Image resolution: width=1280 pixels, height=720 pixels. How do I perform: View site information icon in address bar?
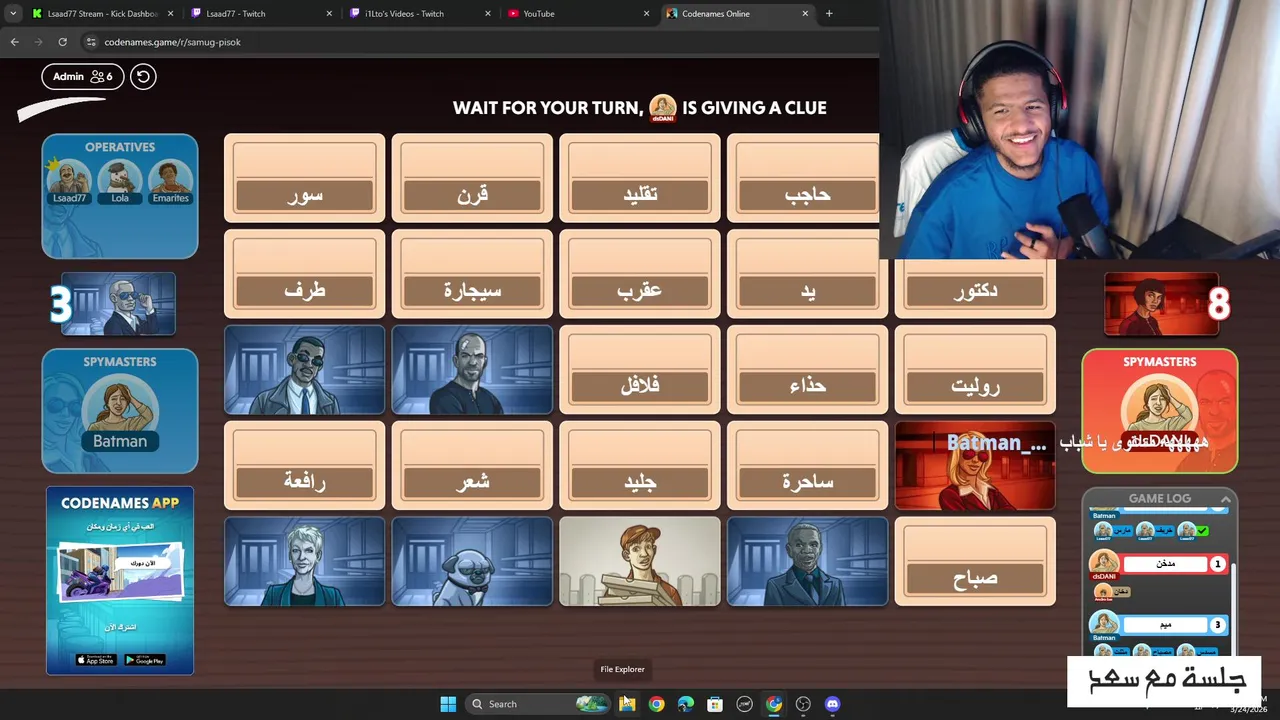[91, 42]
